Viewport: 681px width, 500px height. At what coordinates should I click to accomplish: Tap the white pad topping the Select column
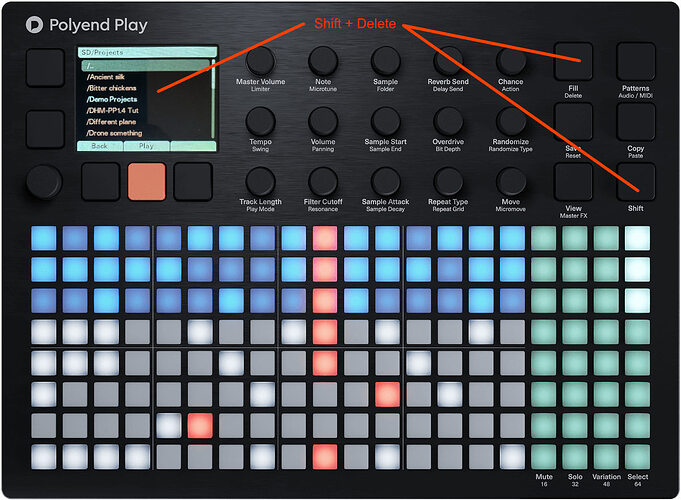pos(638,238)
